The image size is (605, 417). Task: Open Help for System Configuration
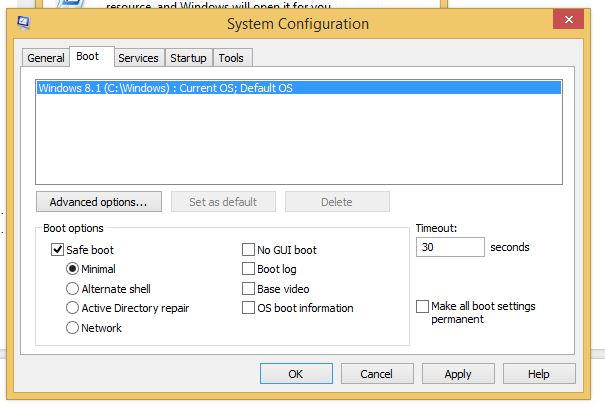539,373
